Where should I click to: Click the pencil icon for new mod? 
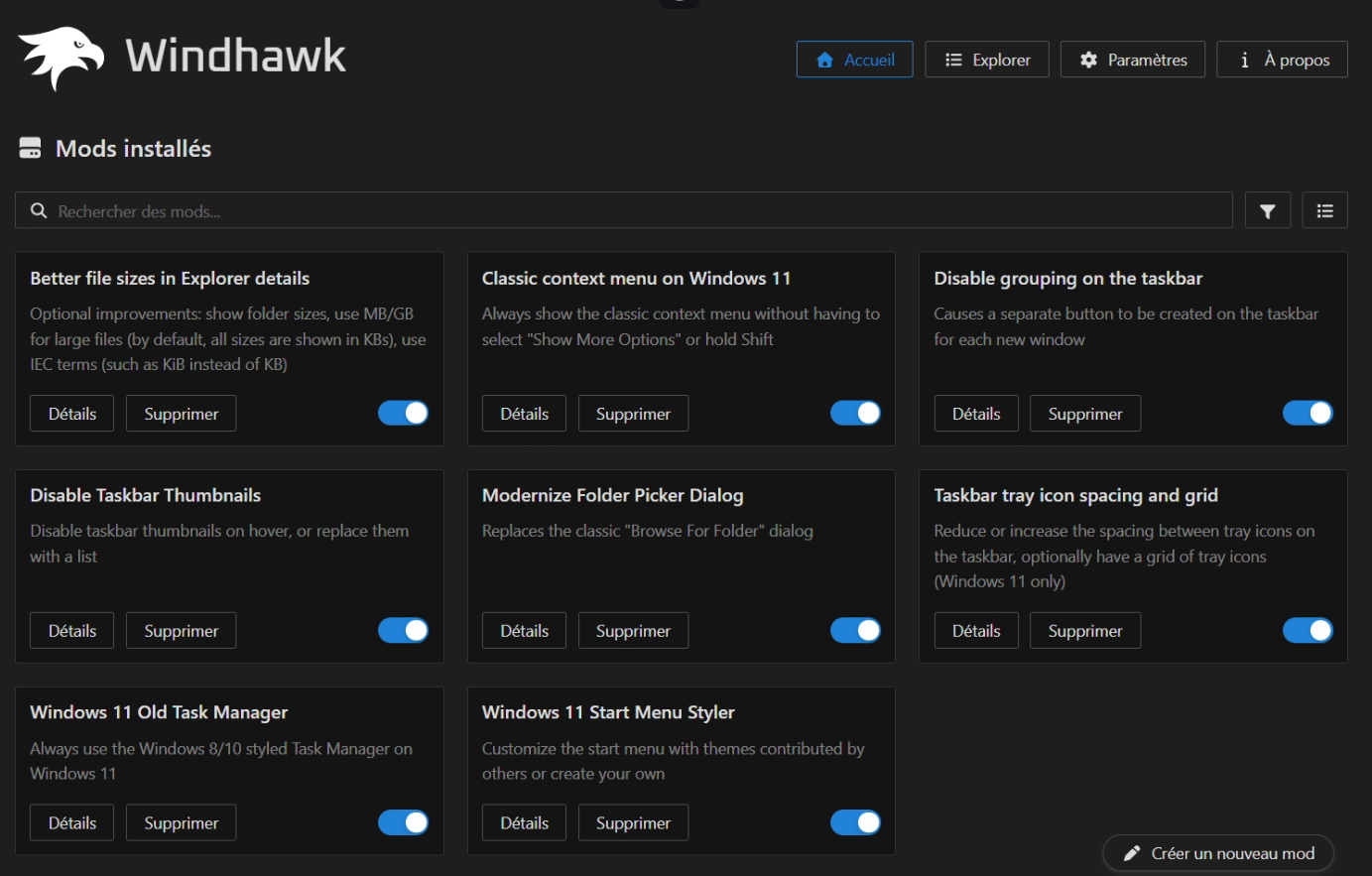click(x=1132, y=853)
